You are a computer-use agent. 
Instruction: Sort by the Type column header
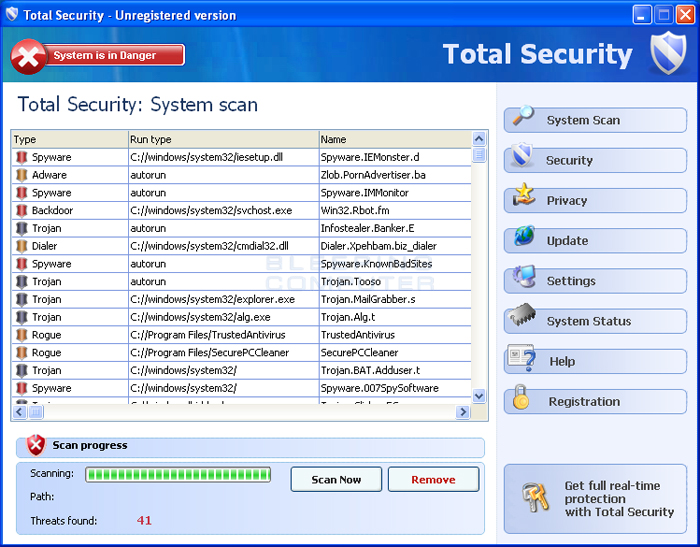(70, 139)
